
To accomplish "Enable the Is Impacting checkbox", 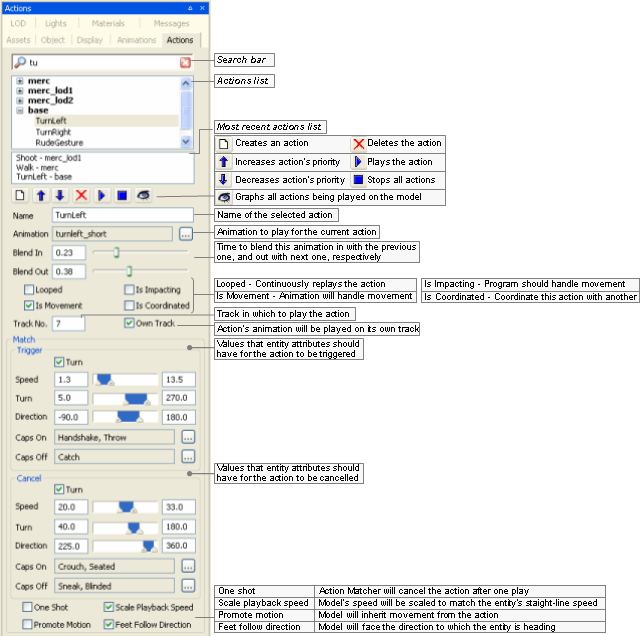I will 129,289.
